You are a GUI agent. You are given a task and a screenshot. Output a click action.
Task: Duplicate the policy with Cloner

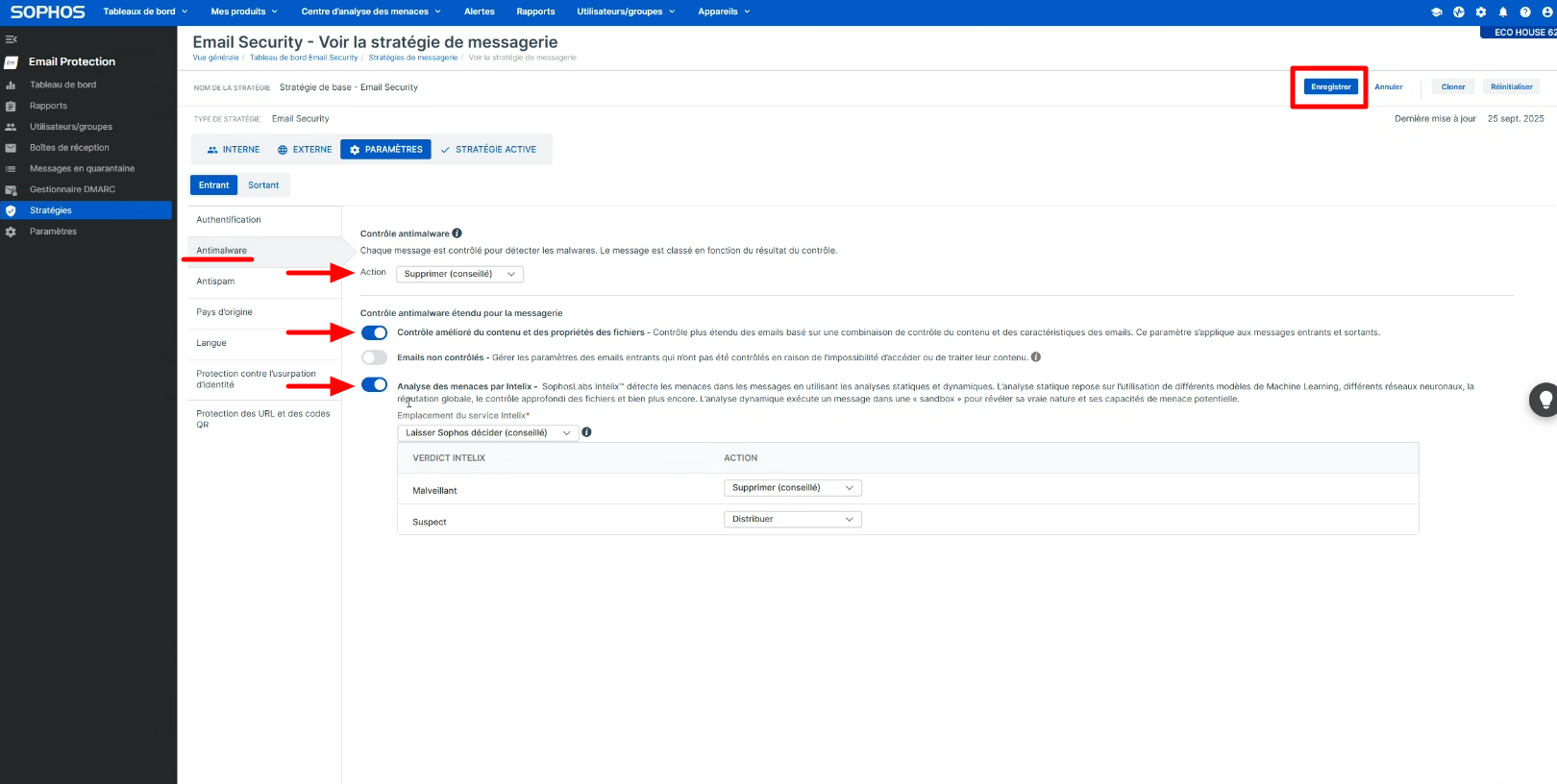[1453, 86]
